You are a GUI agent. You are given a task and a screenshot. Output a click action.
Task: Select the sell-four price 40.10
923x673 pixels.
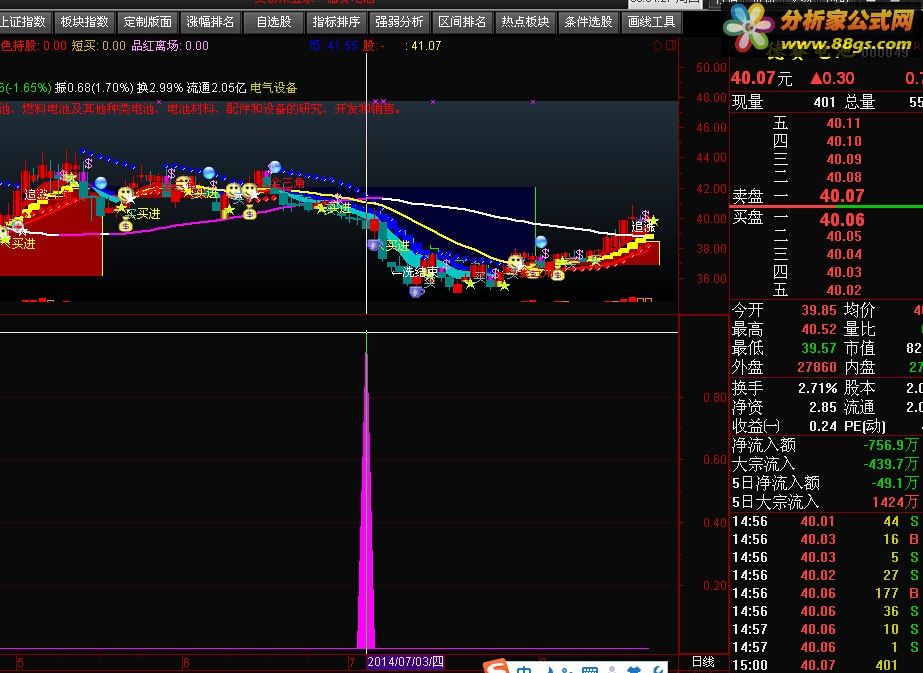pyautogui.click(x=844, y=141)
